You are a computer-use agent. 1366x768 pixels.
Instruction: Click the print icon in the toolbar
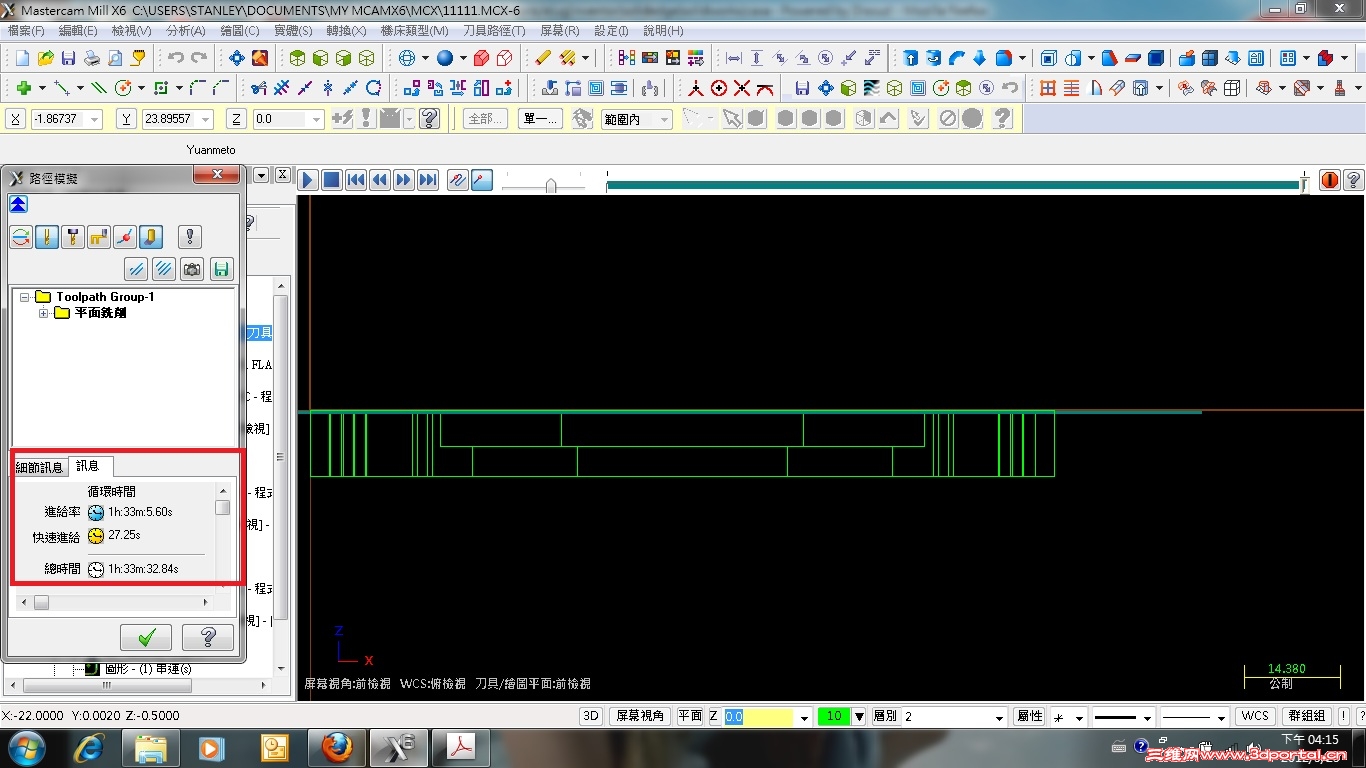point(92,58)
